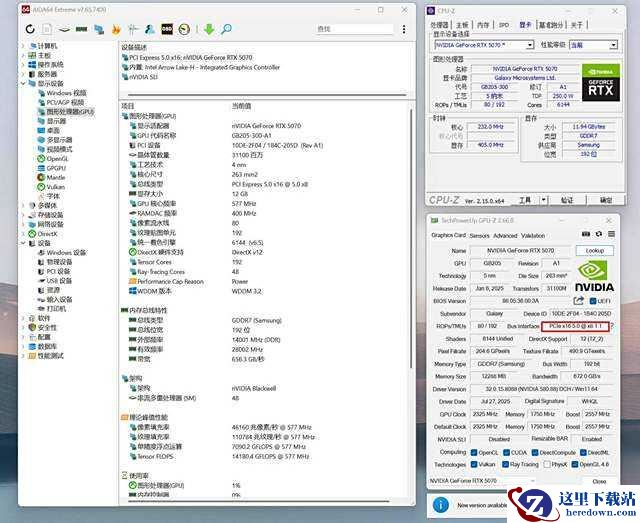The image size is (640, 523).
Task: Switch to the GPU-Z Validation tab
Action: click(533, 236)
